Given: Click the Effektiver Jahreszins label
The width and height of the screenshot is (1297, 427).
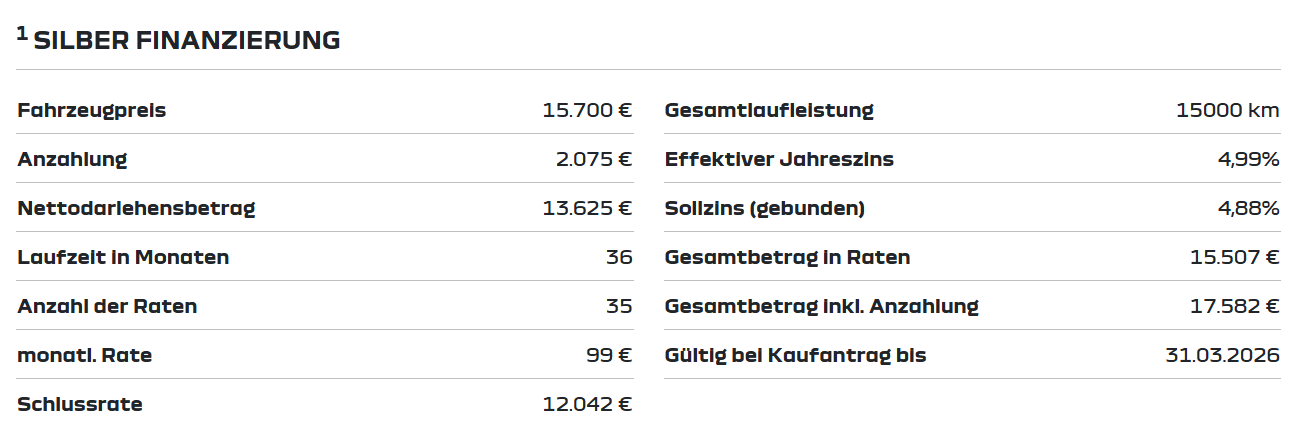Looking at the screenshot, I should (779, 159).
